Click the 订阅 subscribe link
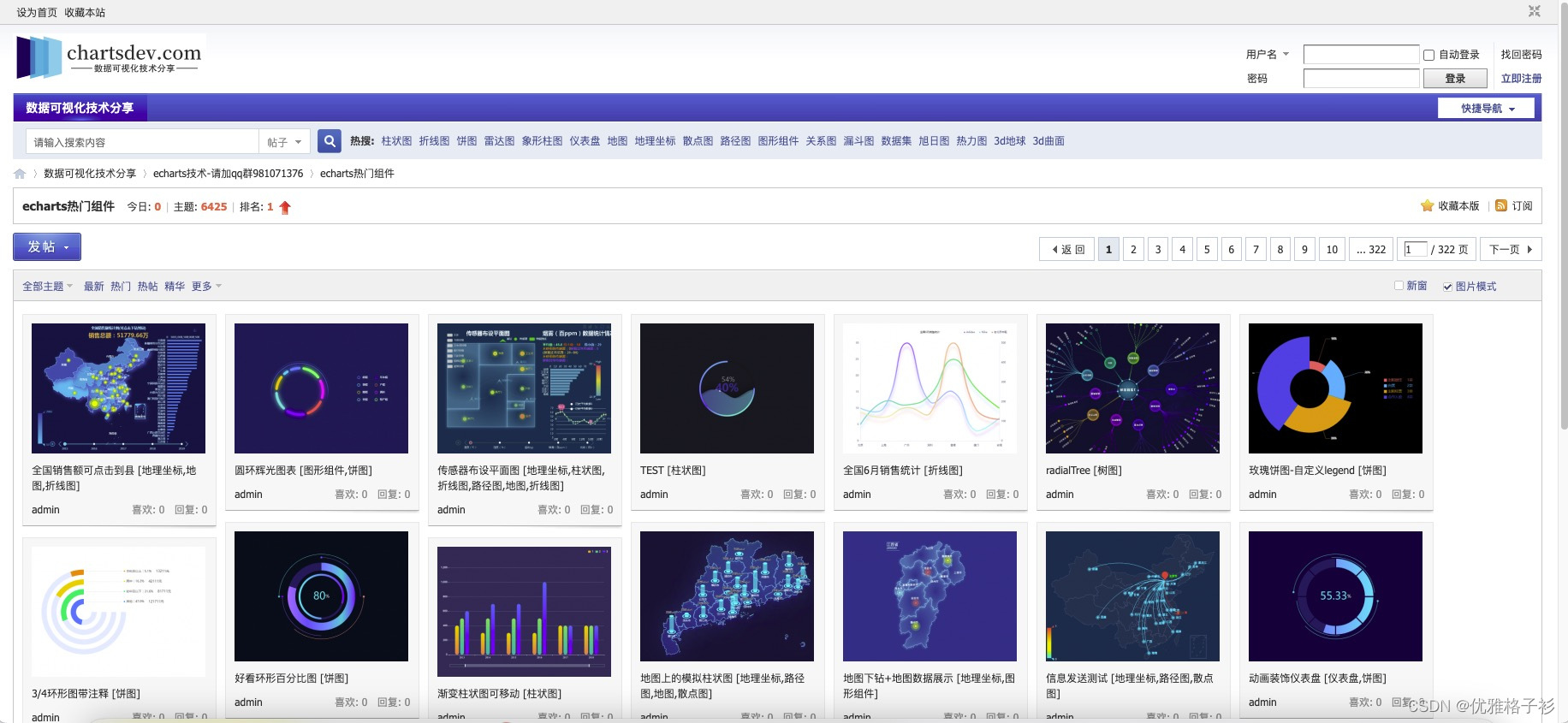1568x723 pixels. click(1522, 206)
